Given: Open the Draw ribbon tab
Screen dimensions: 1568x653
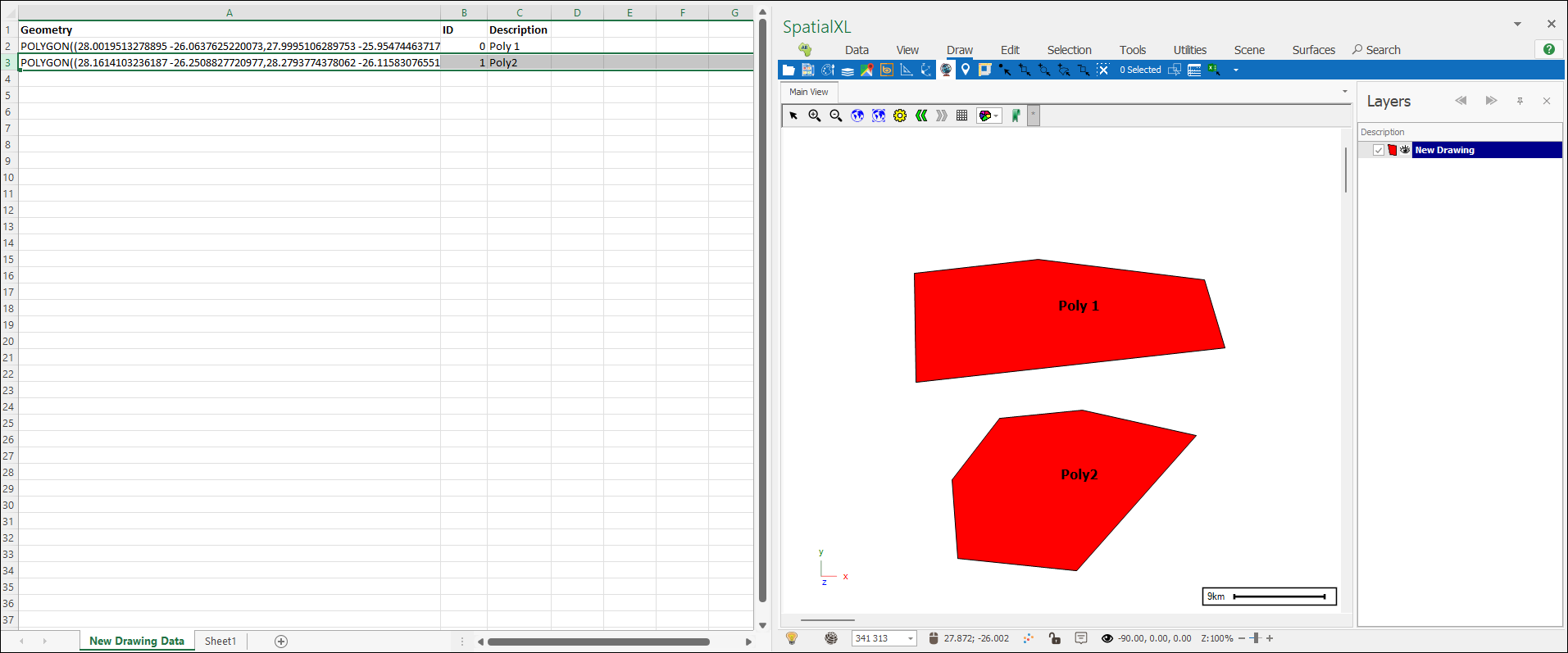Looking at the screenshot, I should tap(959, 50).
